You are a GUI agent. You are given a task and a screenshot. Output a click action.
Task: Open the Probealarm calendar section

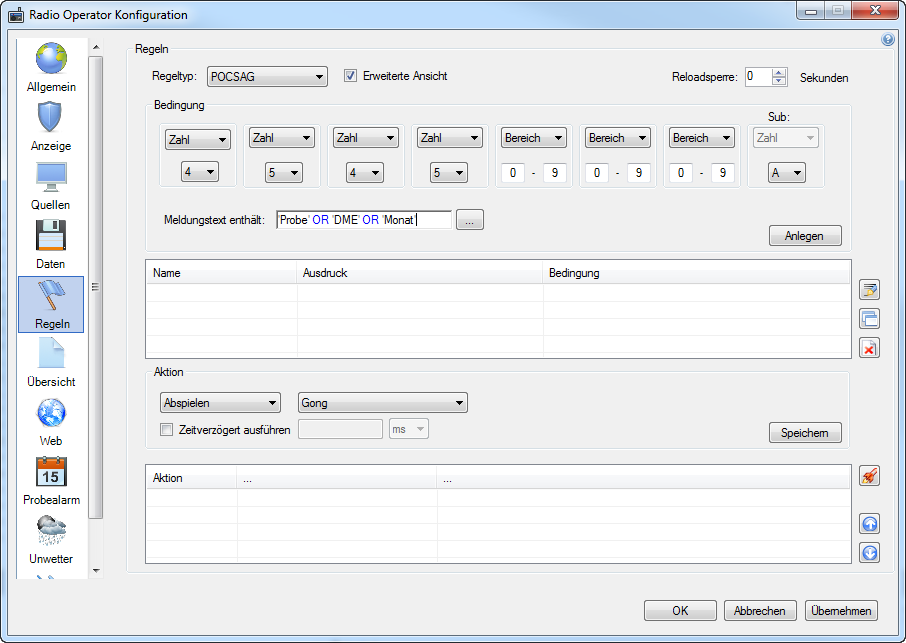point(51,481)
